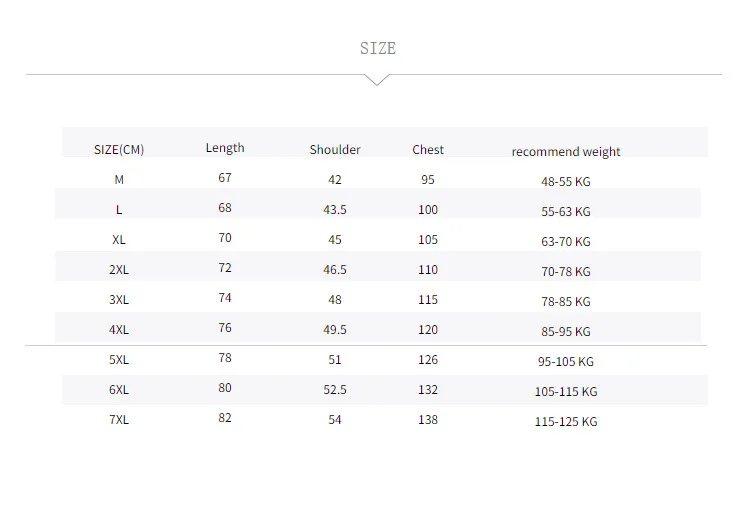Click the 4XL size row label
This screenshot has height=512, width=750.
pyautogui.click(x=119, y=330)
